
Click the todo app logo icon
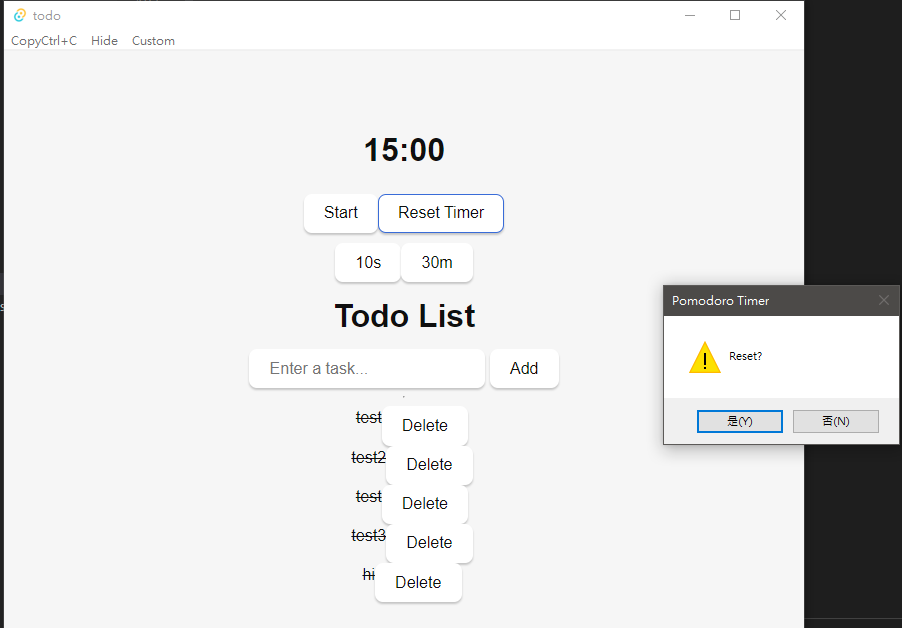(x=20, y=16)
